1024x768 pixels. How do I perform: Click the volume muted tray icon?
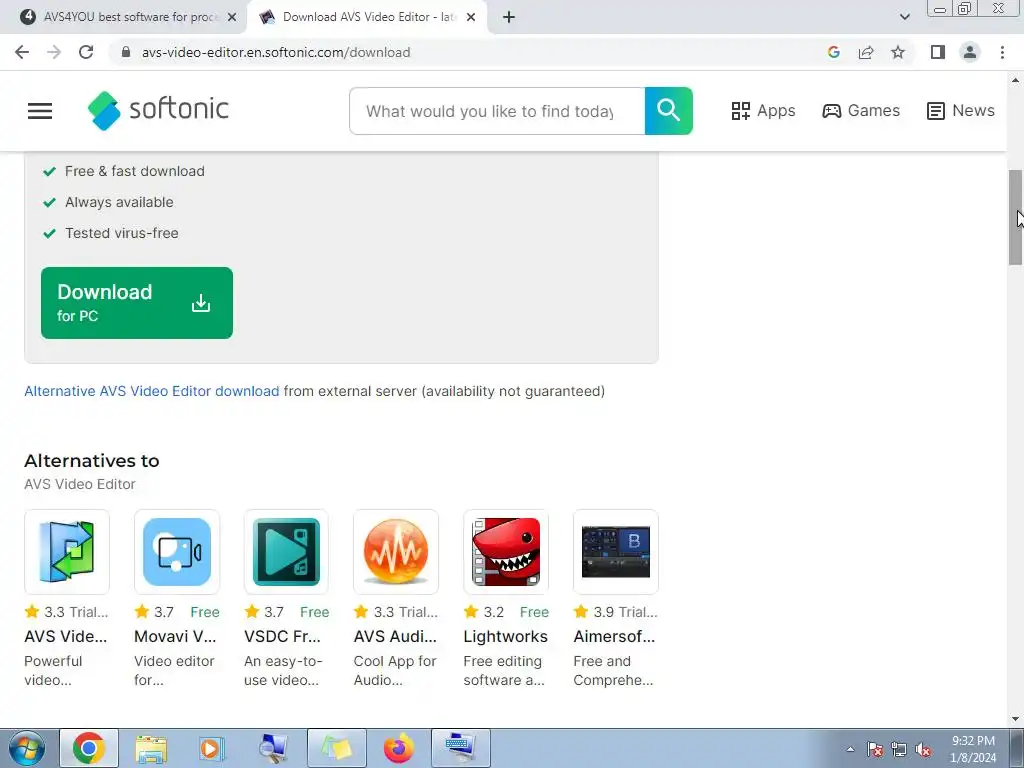[923, 750]
